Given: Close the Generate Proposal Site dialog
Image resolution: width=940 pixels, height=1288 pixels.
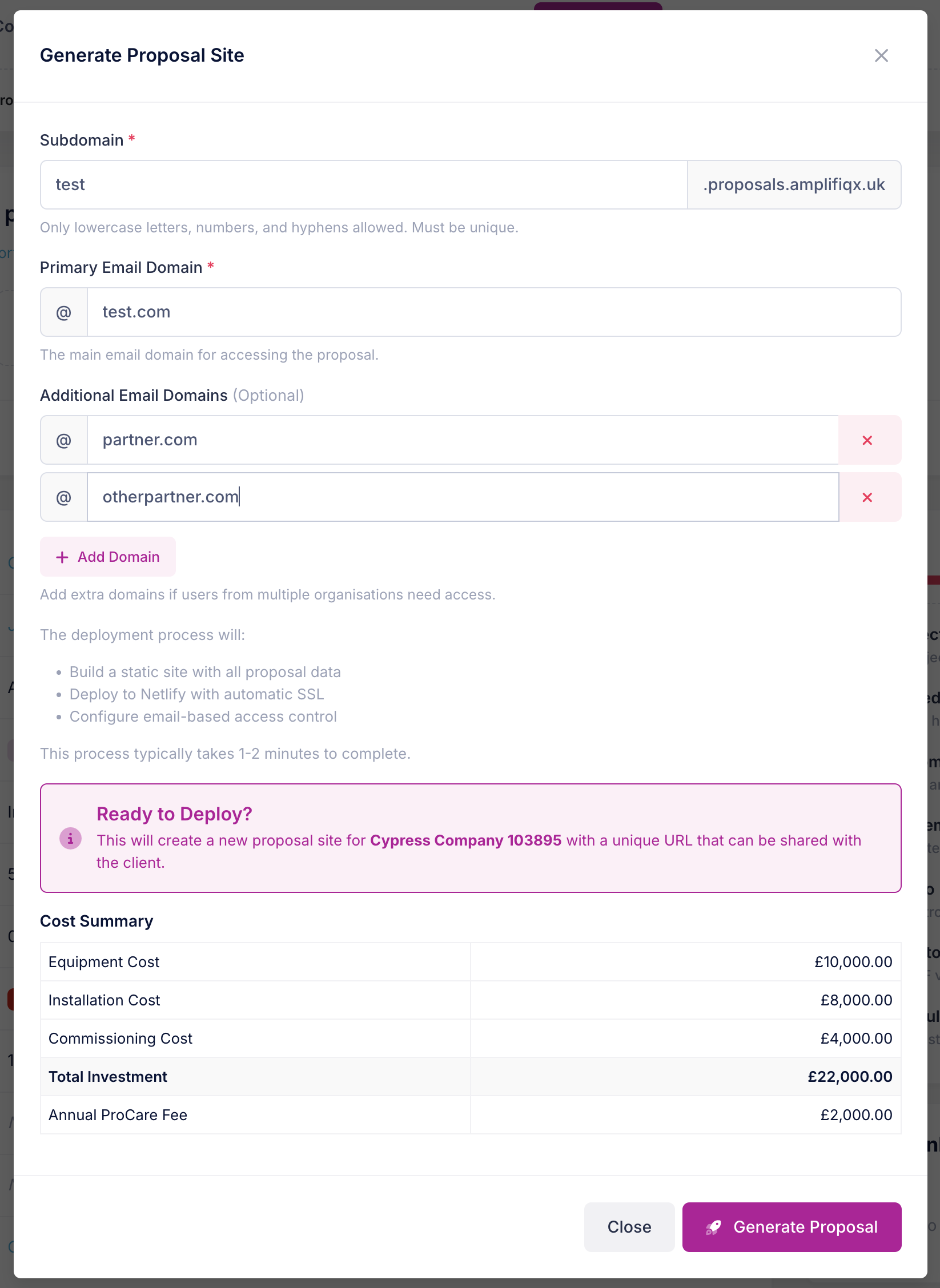Looking at the screenshot, I should click(881, 55).
